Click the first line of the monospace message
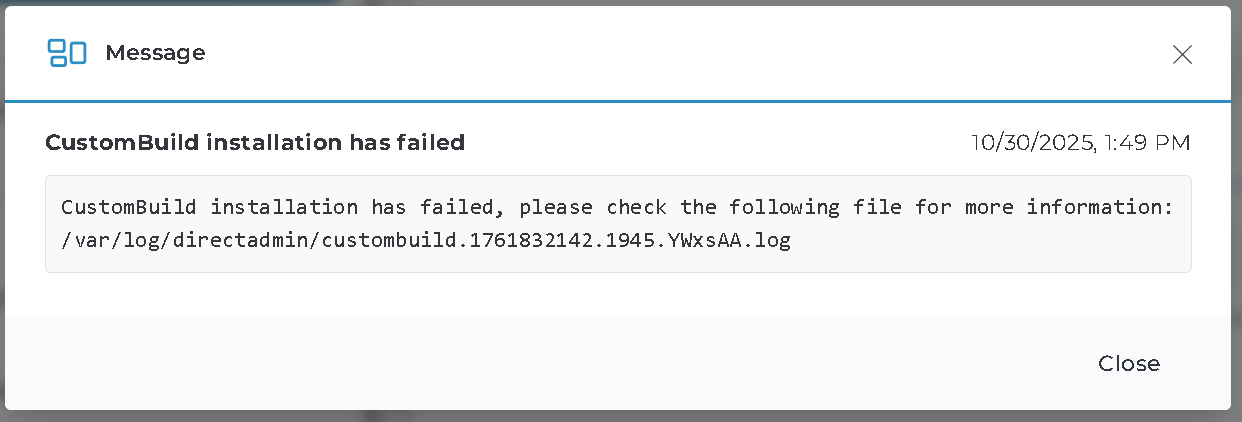Image resolution: width=1242 pixels, height=422 pixels. pyautogui.click(x=616, y=208)
